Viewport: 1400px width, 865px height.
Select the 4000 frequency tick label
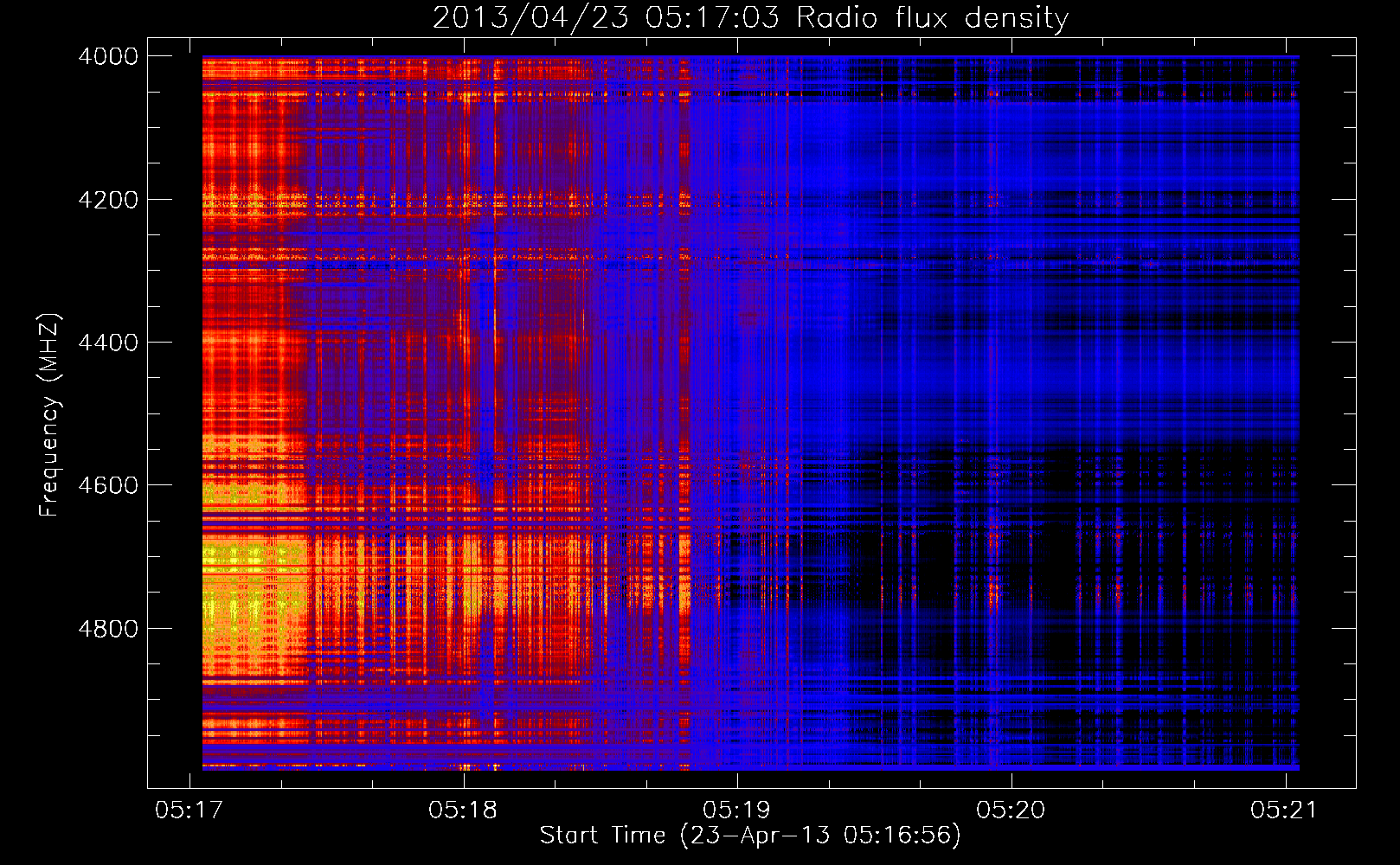(x=108, y=56)
